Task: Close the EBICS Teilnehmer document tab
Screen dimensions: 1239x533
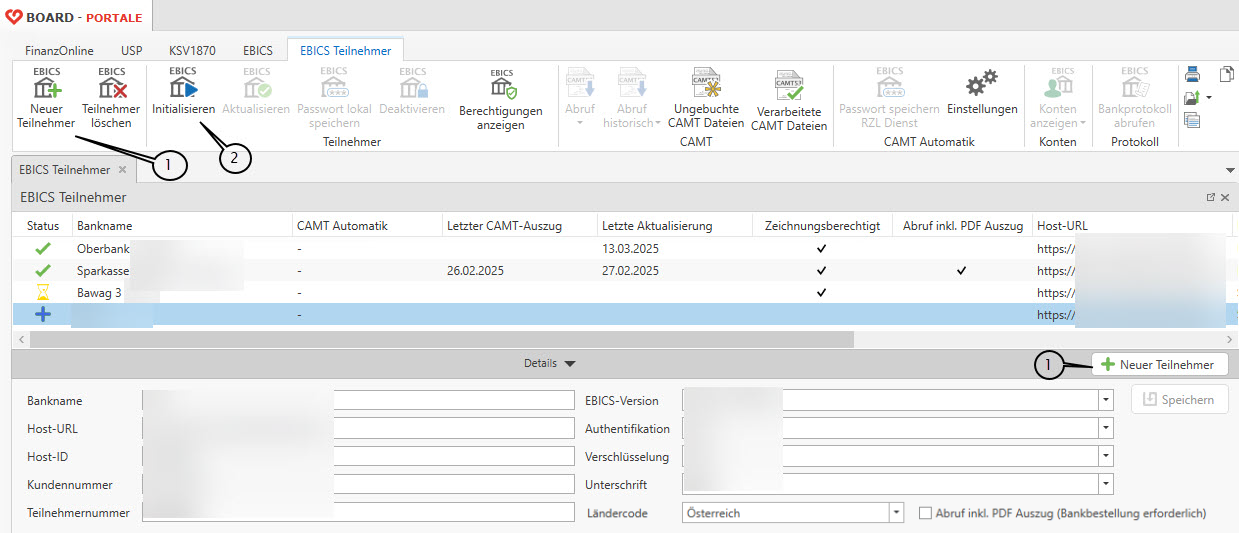Action: (122, 170)
